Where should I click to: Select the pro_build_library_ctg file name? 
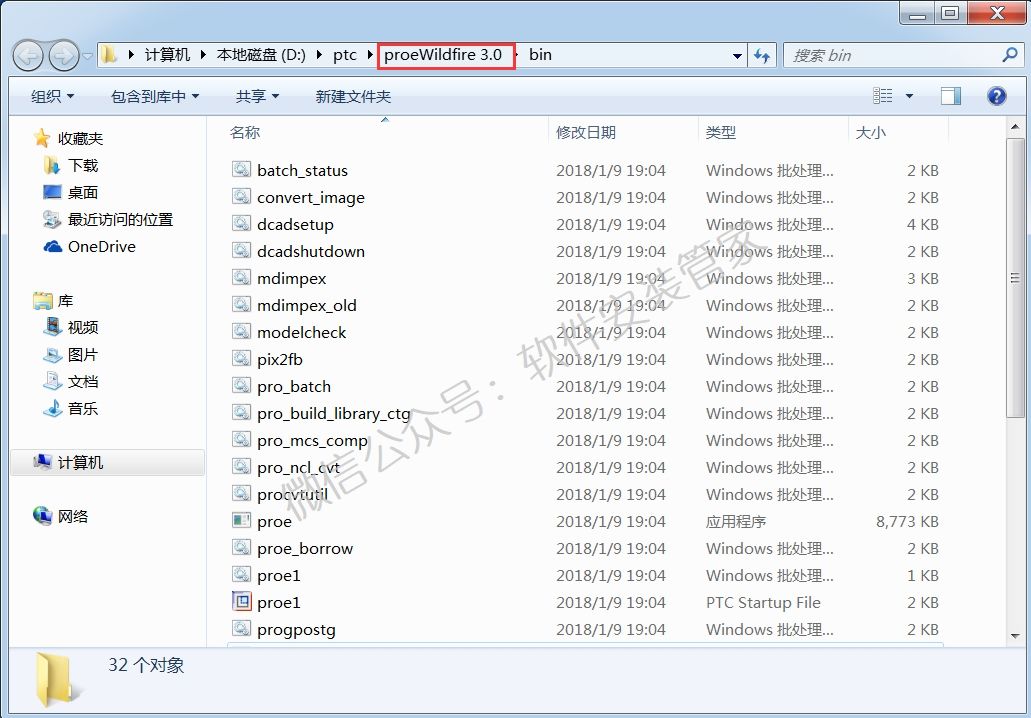[333, 414]
